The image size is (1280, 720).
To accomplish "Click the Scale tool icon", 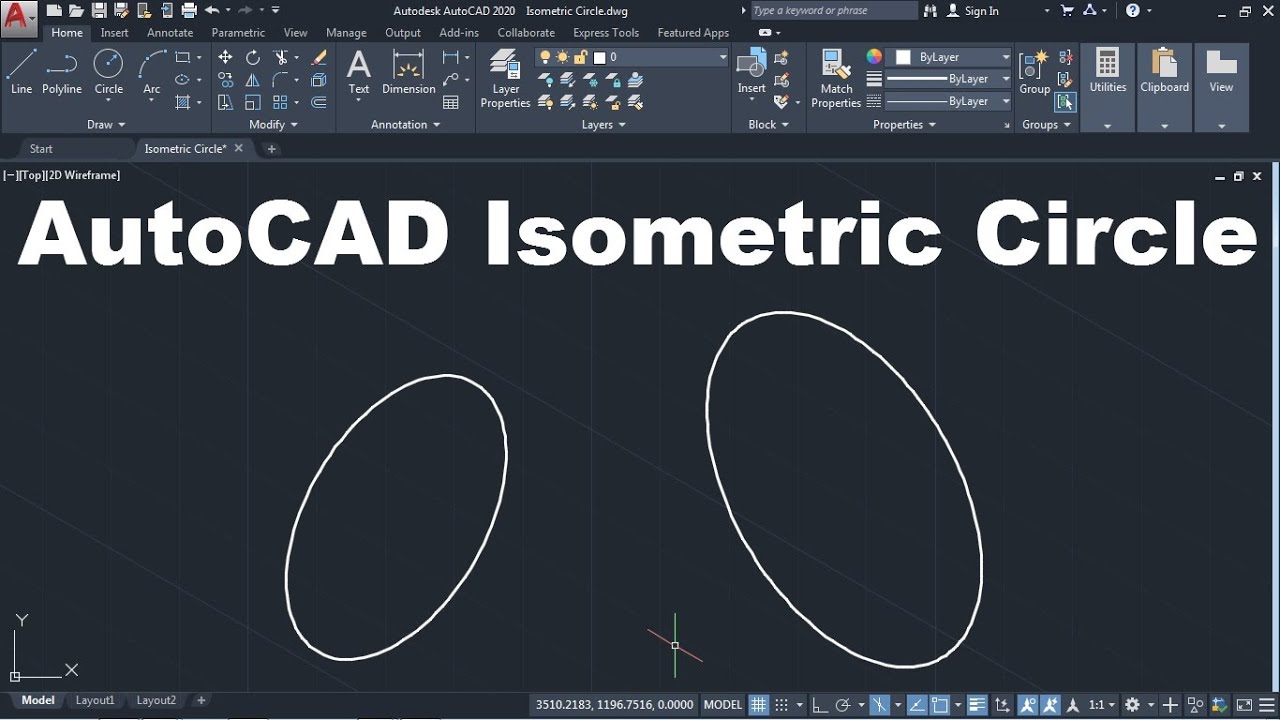I will pos(253,102).
